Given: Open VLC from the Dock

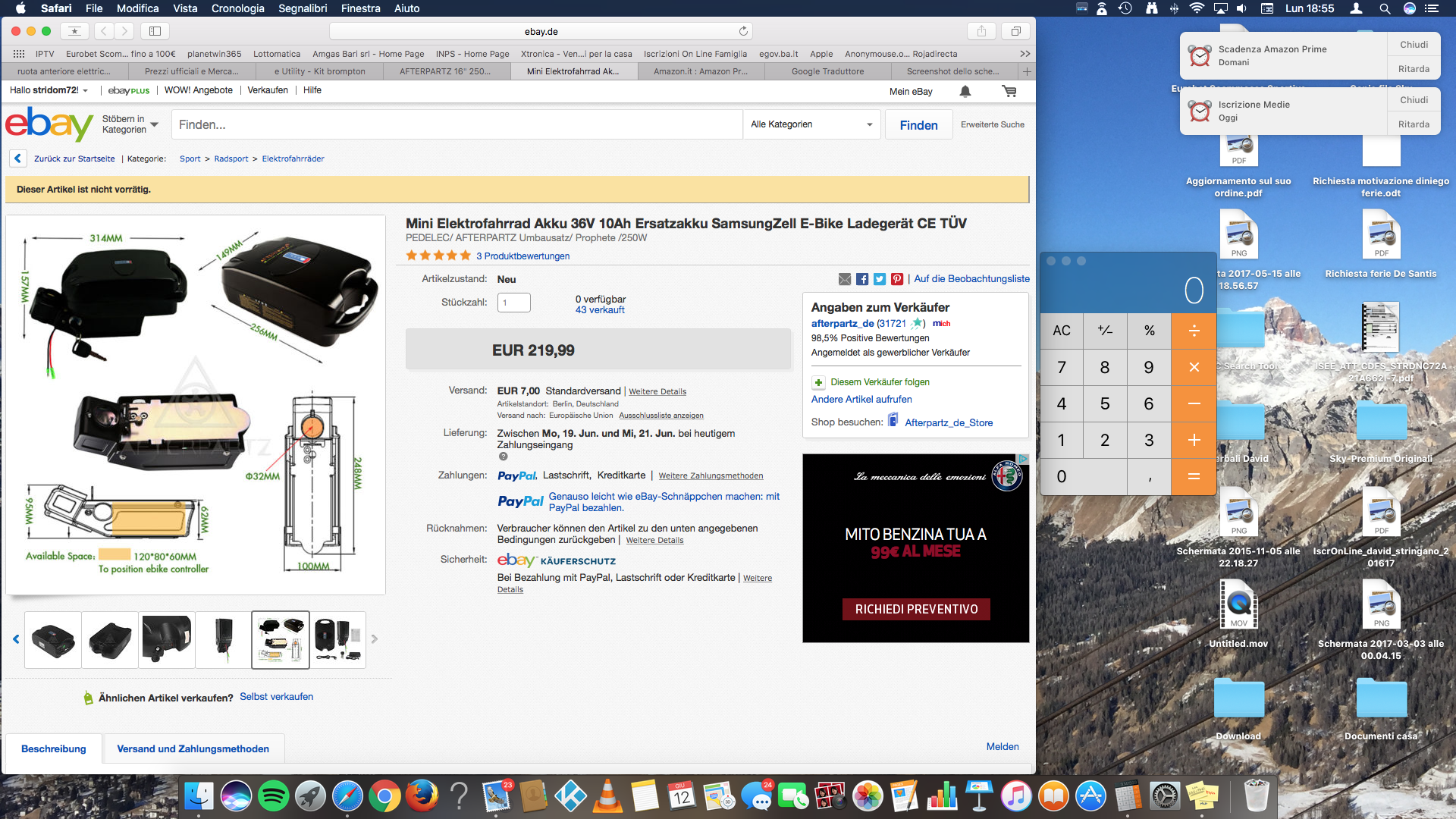Looking at the screenshot, I should (607, 796).
